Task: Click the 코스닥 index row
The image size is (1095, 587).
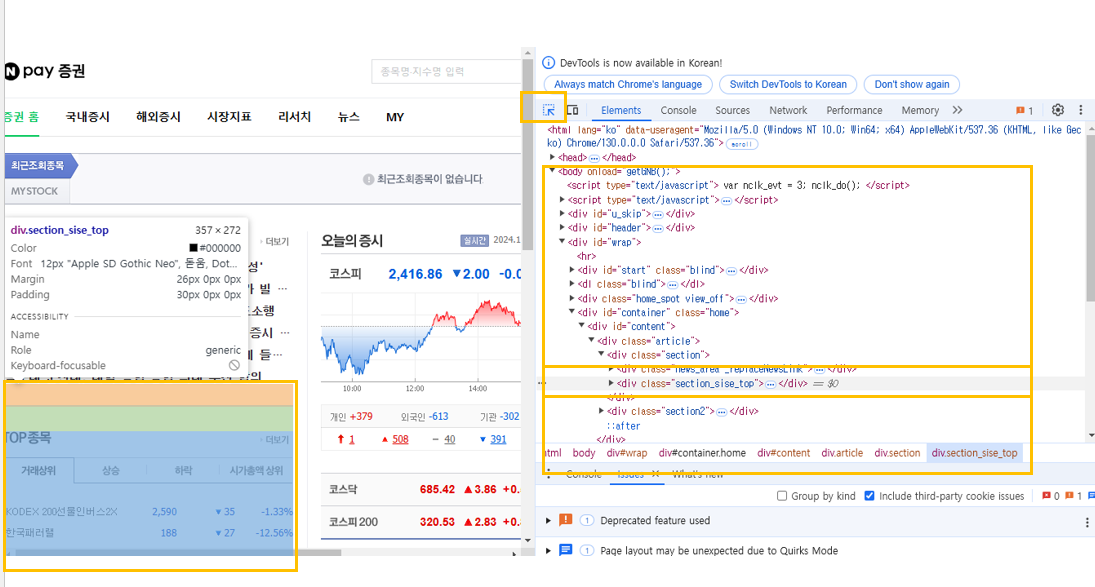Action: point(421,489)
